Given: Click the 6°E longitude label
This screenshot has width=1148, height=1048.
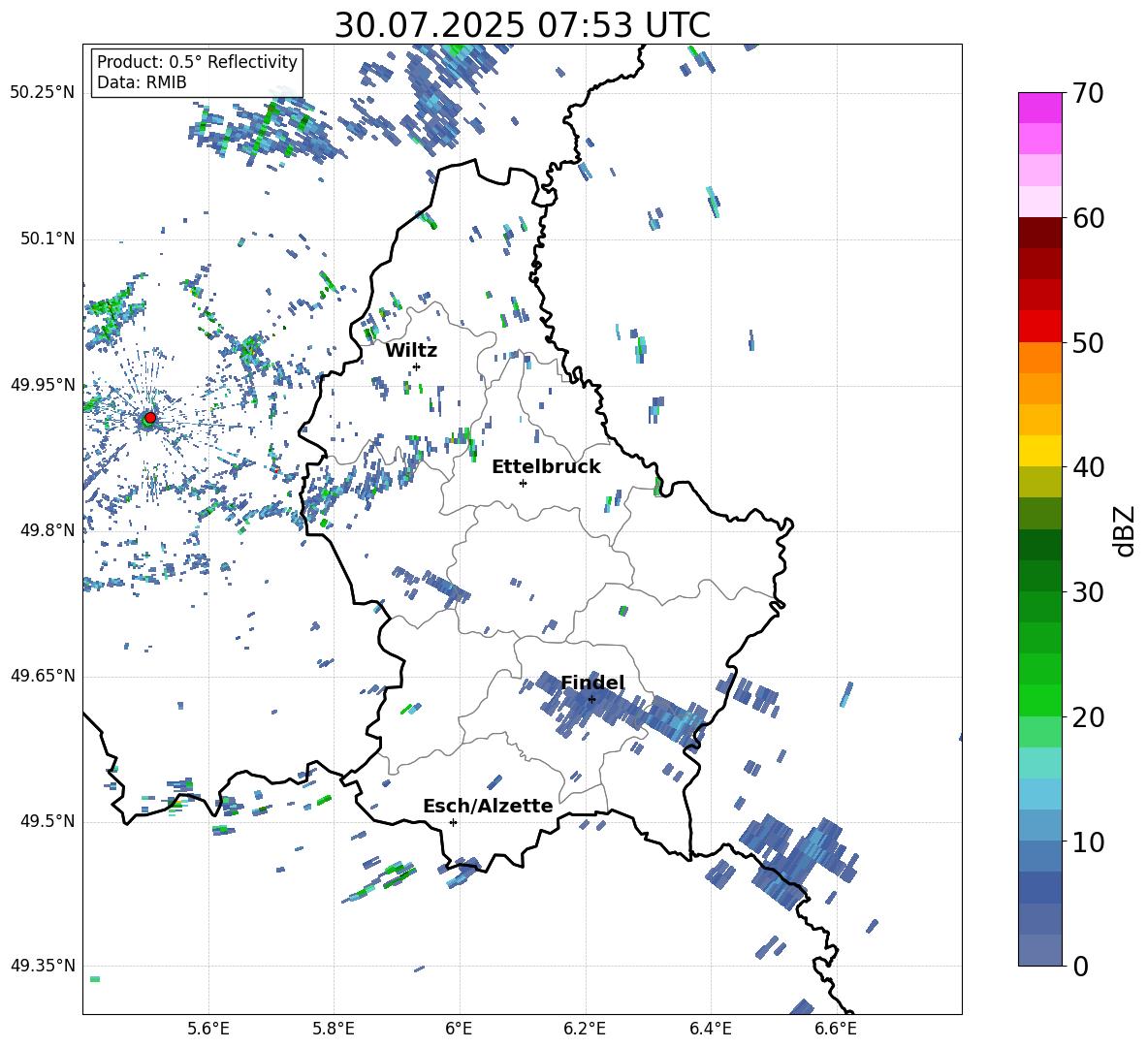Looking at the screenshot, I should click(x=459, y=1029).
